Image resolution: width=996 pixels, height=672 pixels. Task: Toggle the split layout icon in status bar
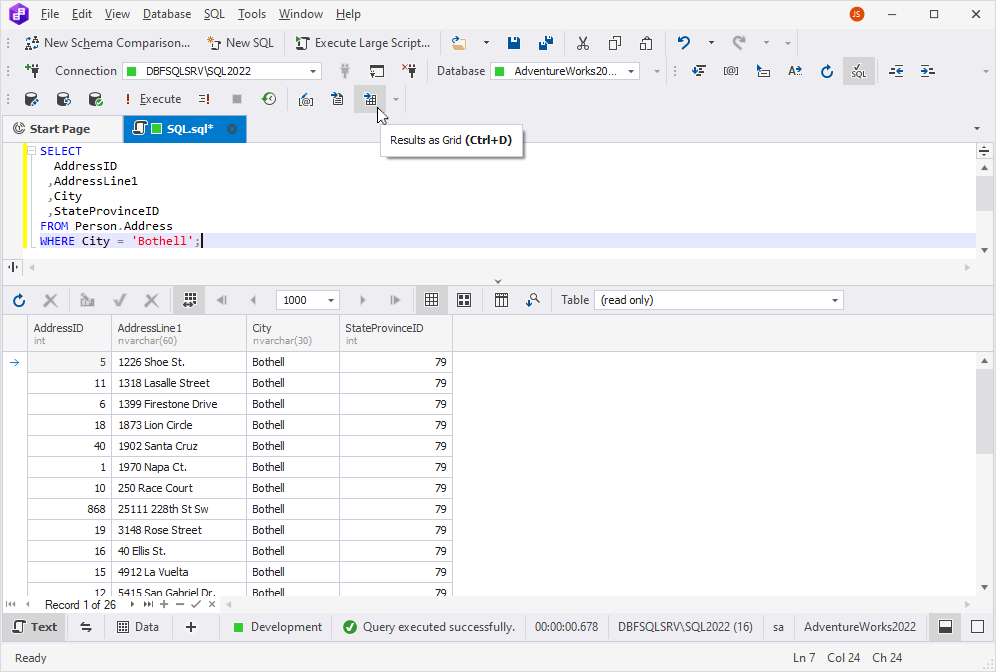(945, 627)
